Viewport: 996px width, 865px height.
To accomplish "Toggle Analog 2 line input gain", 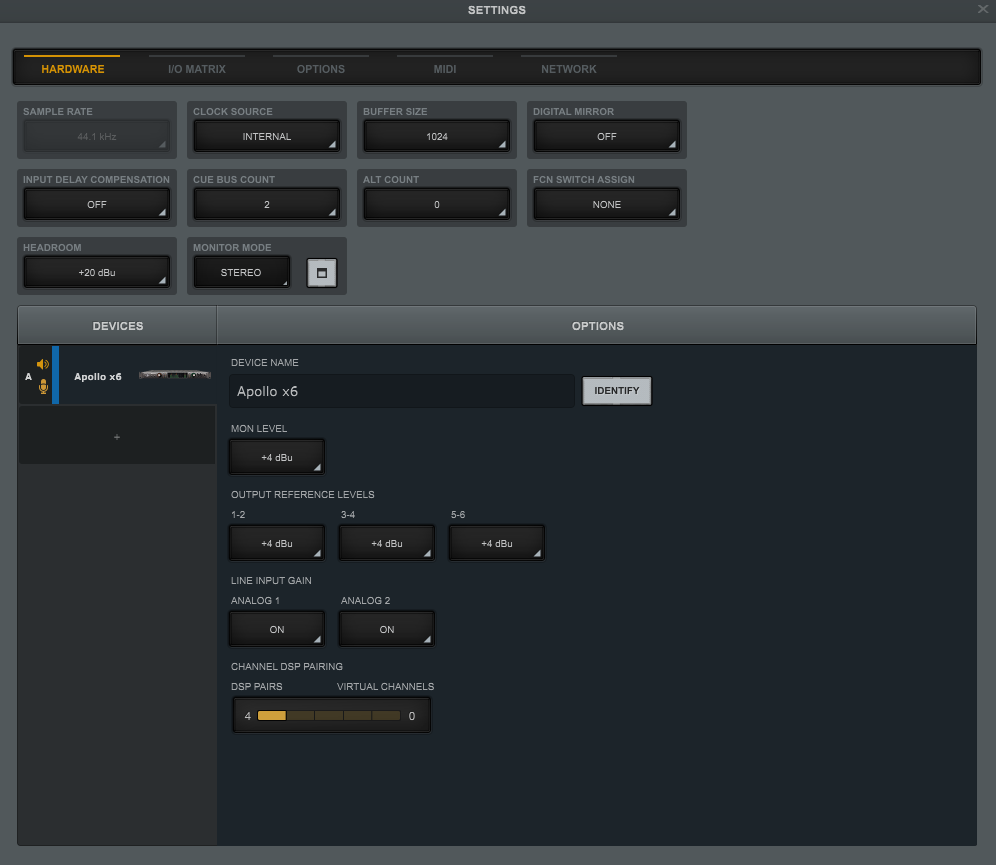I will click(x=387, y=629).
